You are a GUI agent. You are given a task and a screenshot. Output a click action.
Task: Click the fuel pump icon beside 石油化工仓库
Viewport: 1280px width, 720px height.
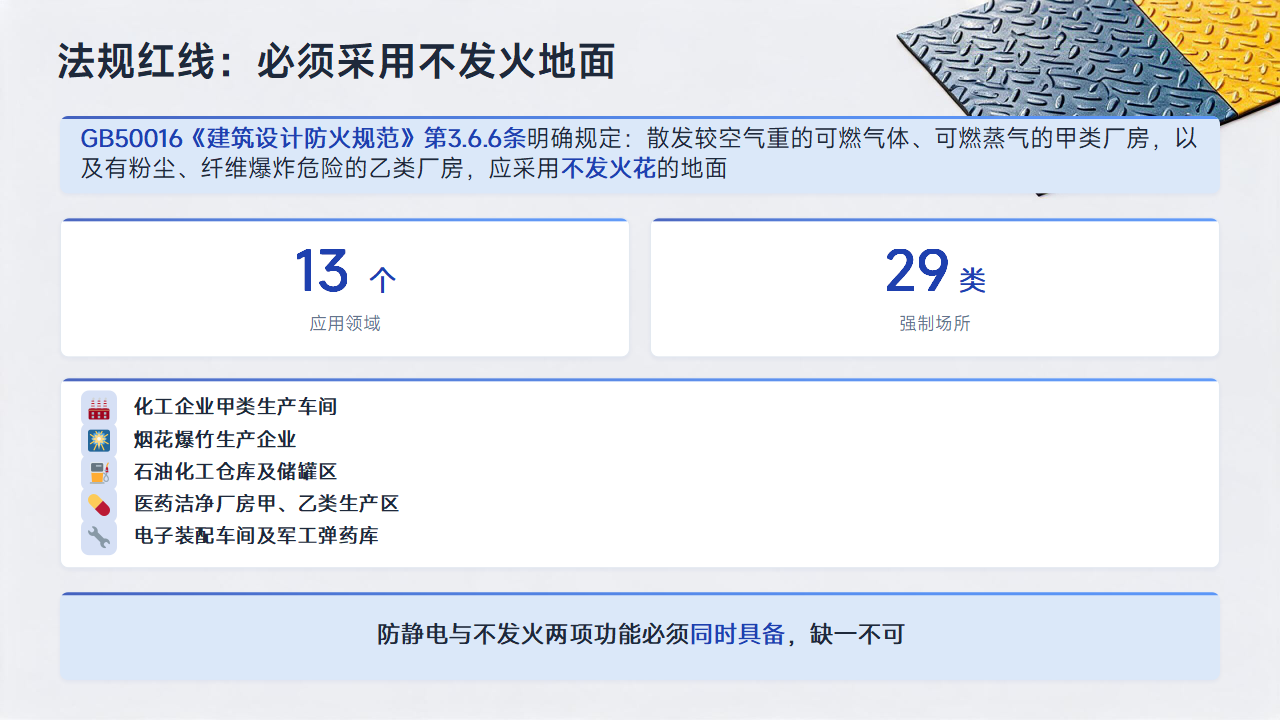tap(99, 472)
